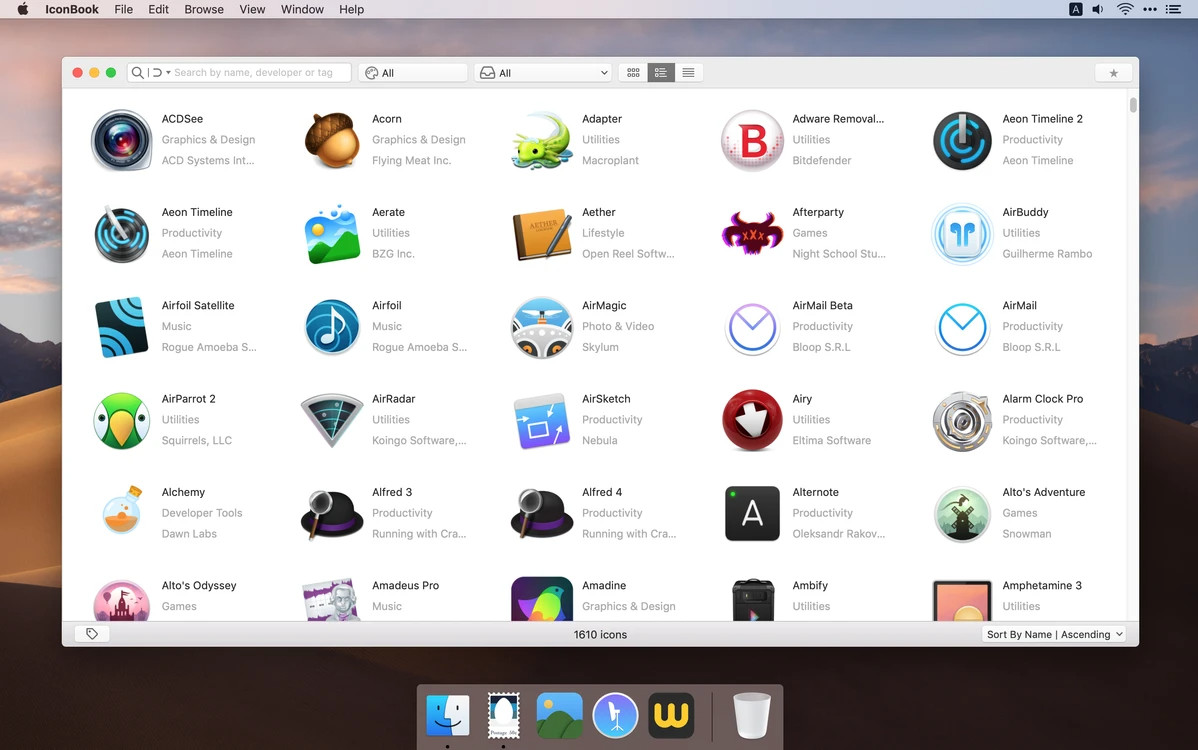This screenshot has height=750, width=1198.
Task: Select the Acorn app icon
Action: pos(332,140)
